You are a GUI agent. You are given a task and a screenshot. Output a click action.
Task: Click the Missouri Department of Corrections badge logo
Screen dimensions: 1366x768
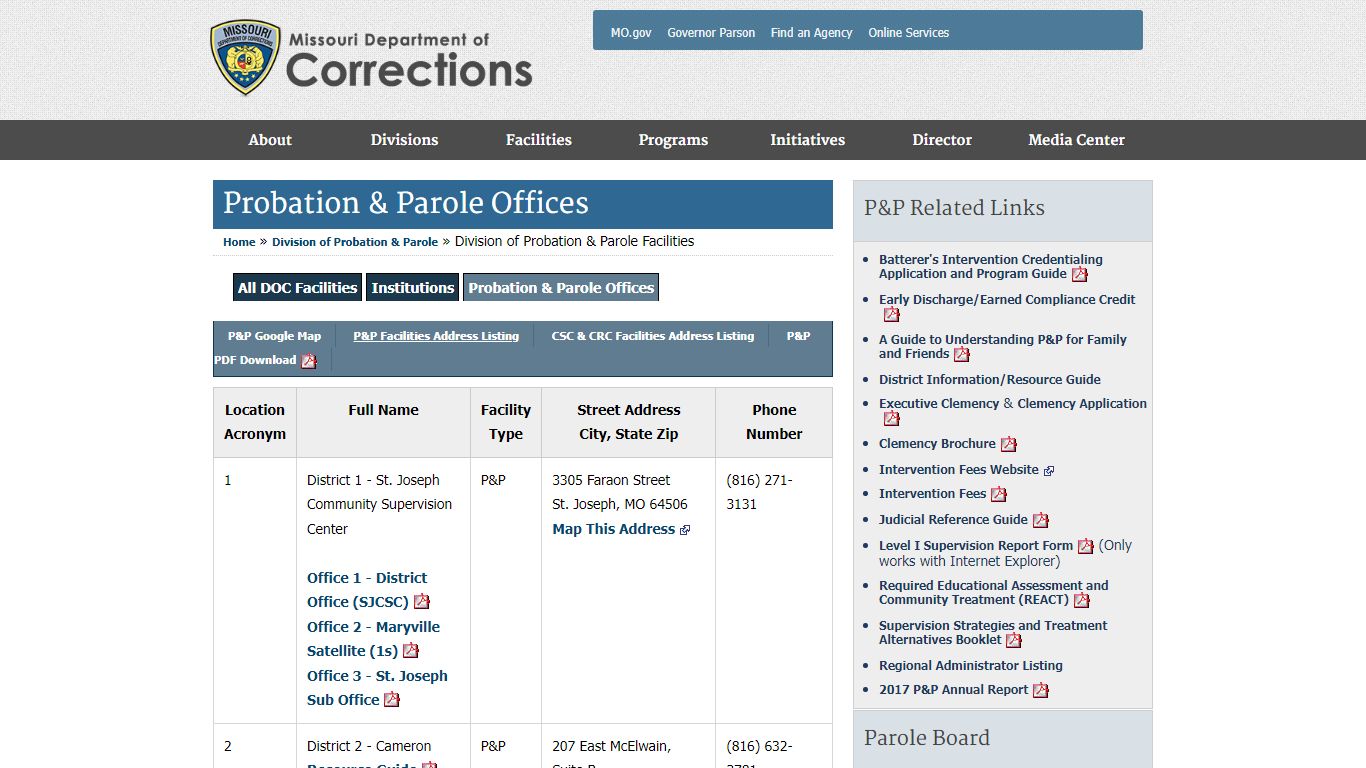(x=245, y=58)
